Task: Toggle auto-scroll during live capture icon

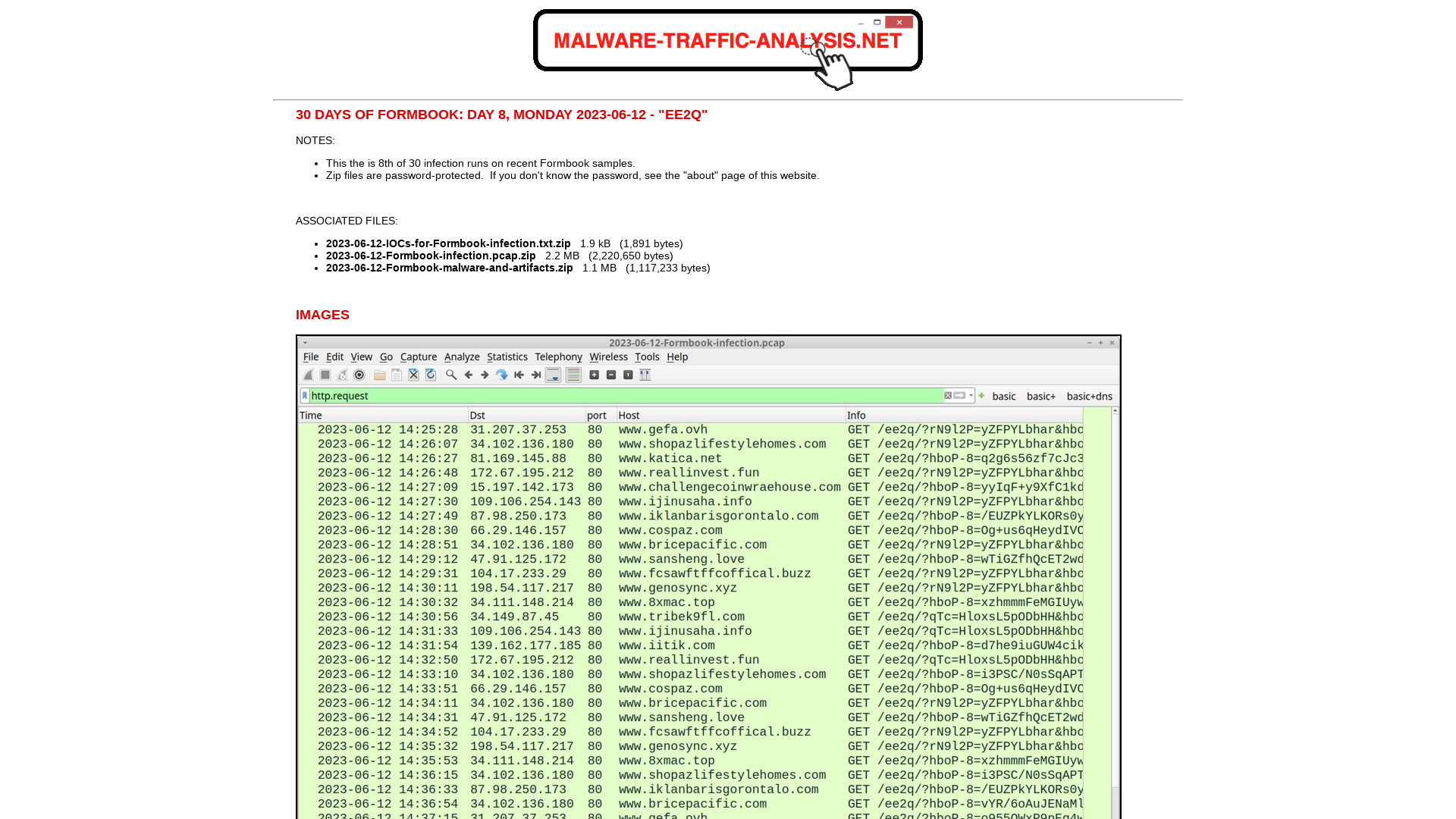Action: click(554, 375)
